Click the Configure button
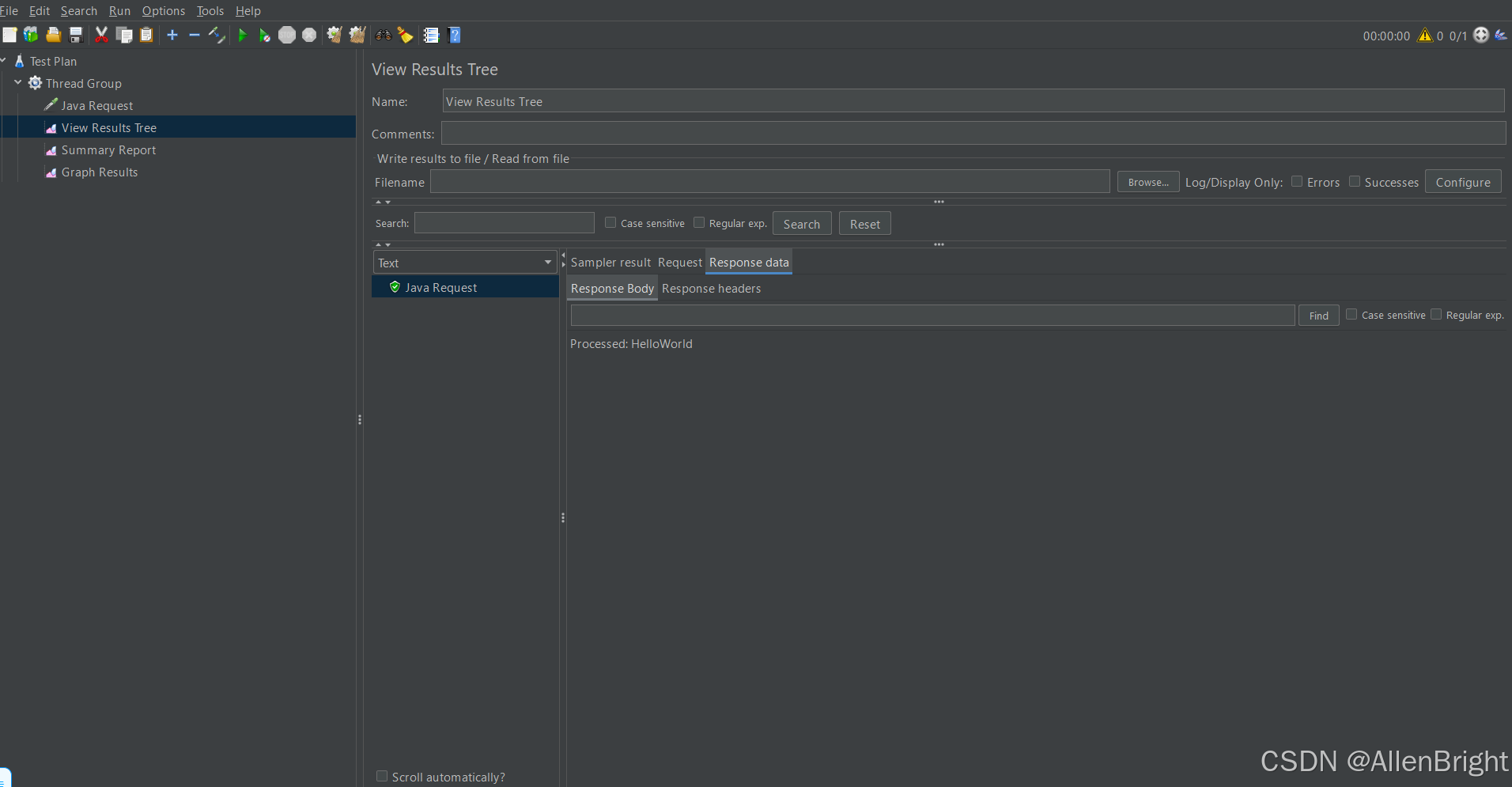The width and height of the screenshot is (1512, 787). pos(1462,182)
